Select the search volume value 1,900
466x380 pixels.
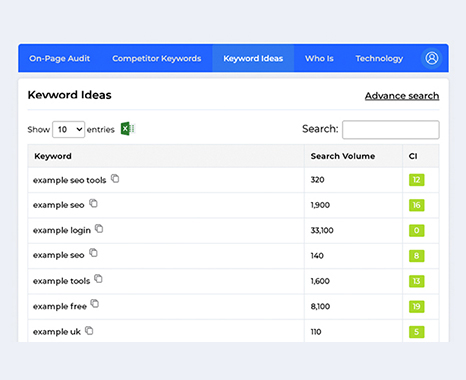click(320, 205)
